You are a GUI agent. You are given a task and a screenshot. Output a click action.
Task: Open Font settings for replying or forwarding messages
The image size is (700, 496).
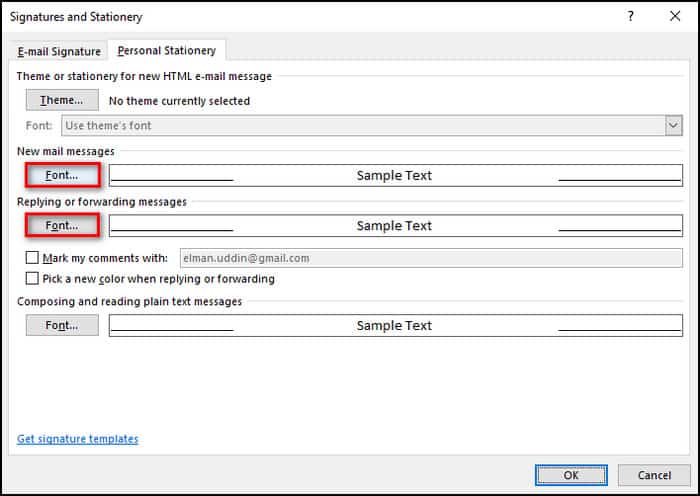[x=62, y=225]
